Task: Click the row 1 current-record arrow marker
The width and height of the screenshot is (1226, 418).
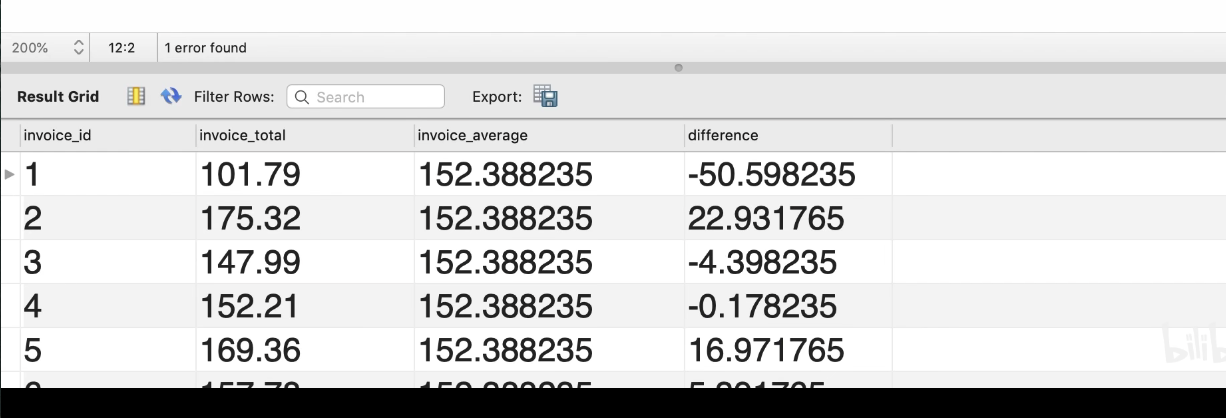Action: click(x=10, y=175)
